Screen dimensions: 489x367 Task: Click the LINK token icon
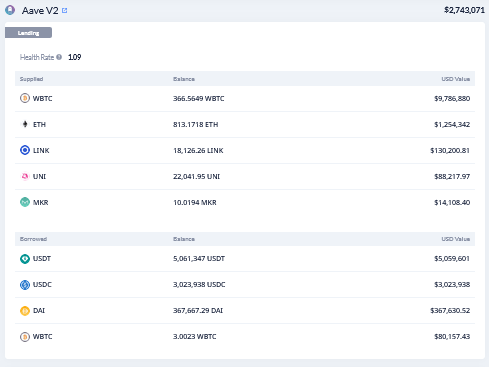[25, 150]
